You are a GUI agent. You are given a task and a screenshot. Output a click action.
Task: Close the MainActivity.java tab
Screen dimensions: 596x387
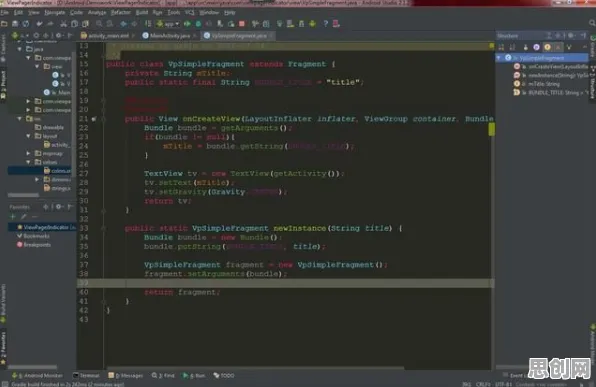tap(194, 36)
